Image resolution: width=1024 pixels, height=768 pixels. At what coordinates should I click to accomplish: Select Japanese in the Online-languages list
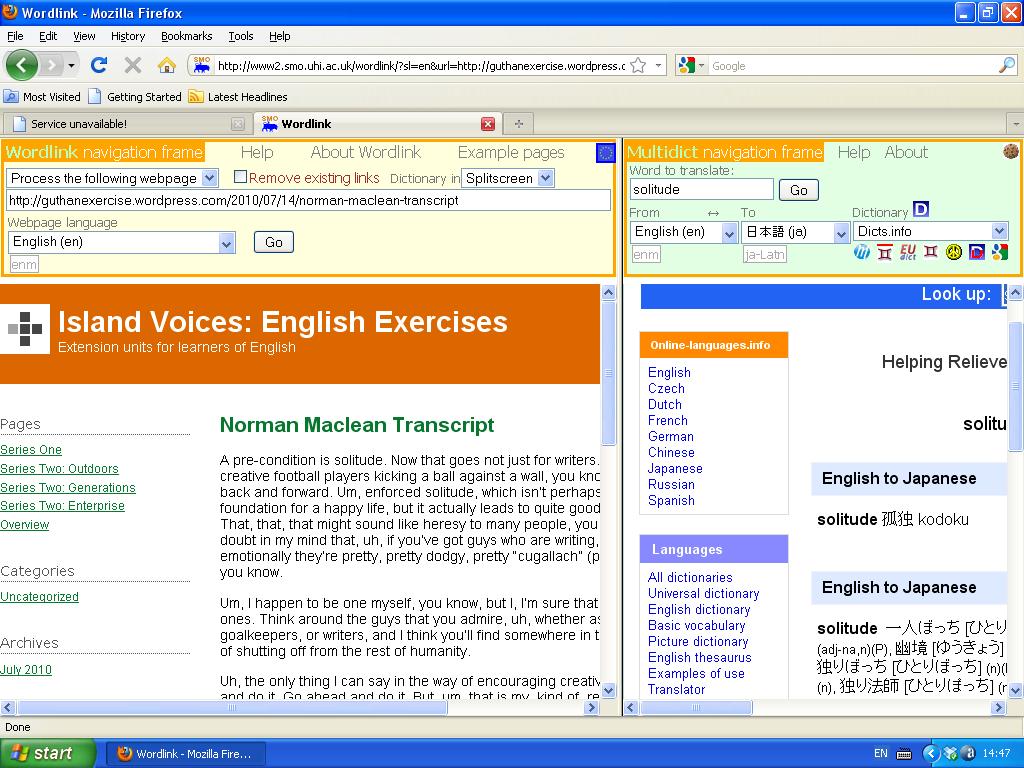coord(675,468)
